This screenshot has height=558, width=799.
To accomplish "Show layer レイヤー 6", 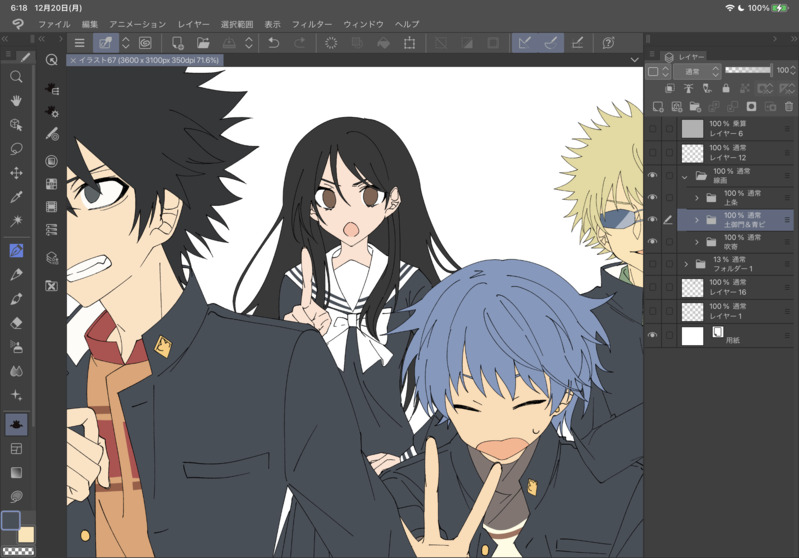I will point(652,128).
